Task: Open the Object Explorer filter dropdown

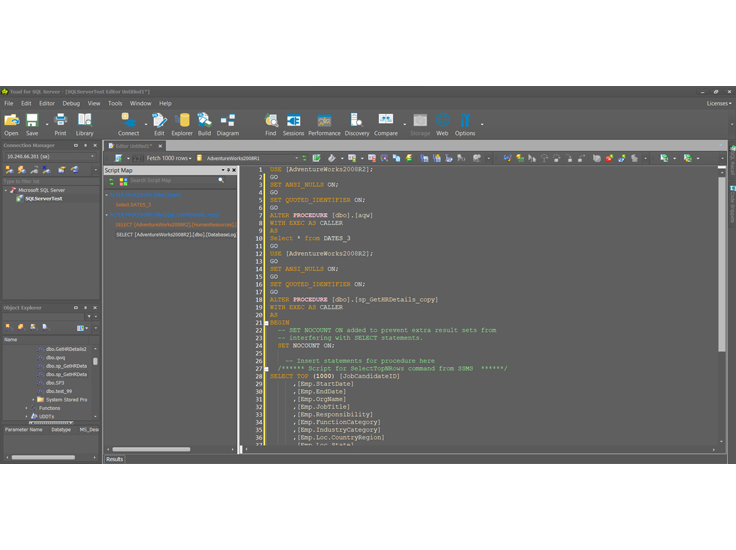Action: [x=89, y=317]
